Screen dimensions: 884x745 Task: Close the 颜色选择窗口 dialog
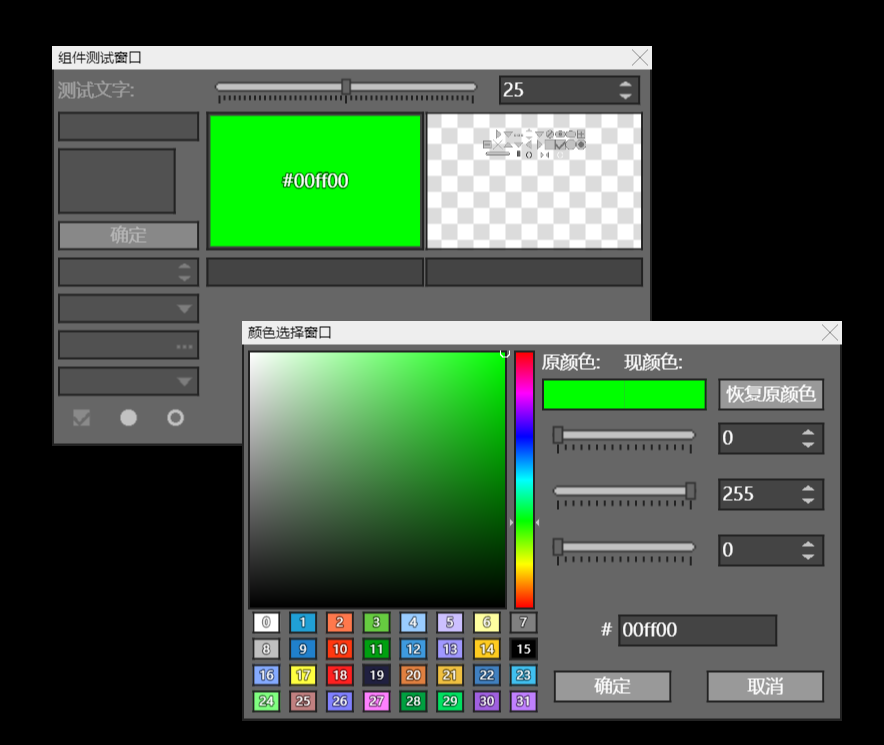pyautogui.click(x=829, y=333)
